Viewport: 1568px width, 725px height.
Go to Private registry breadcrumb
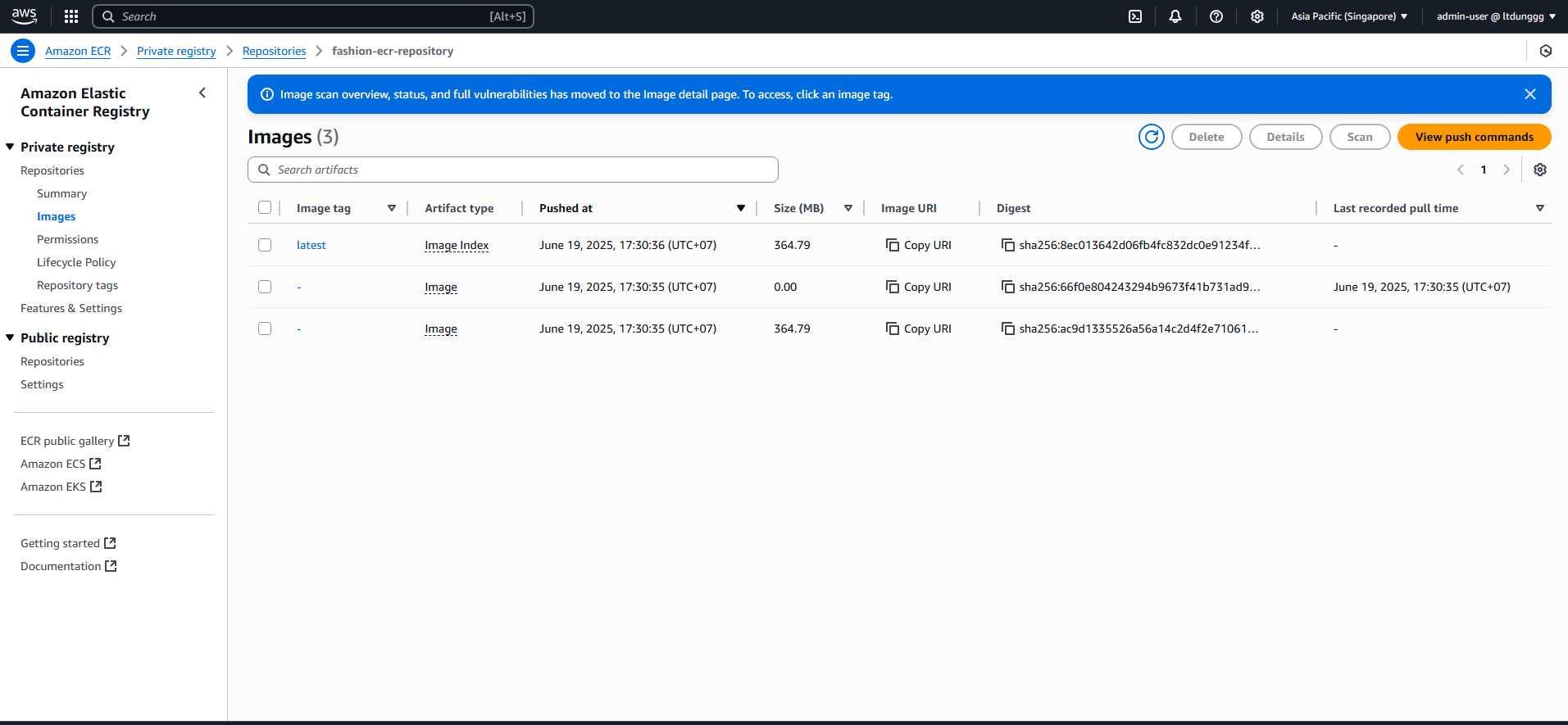176,51
